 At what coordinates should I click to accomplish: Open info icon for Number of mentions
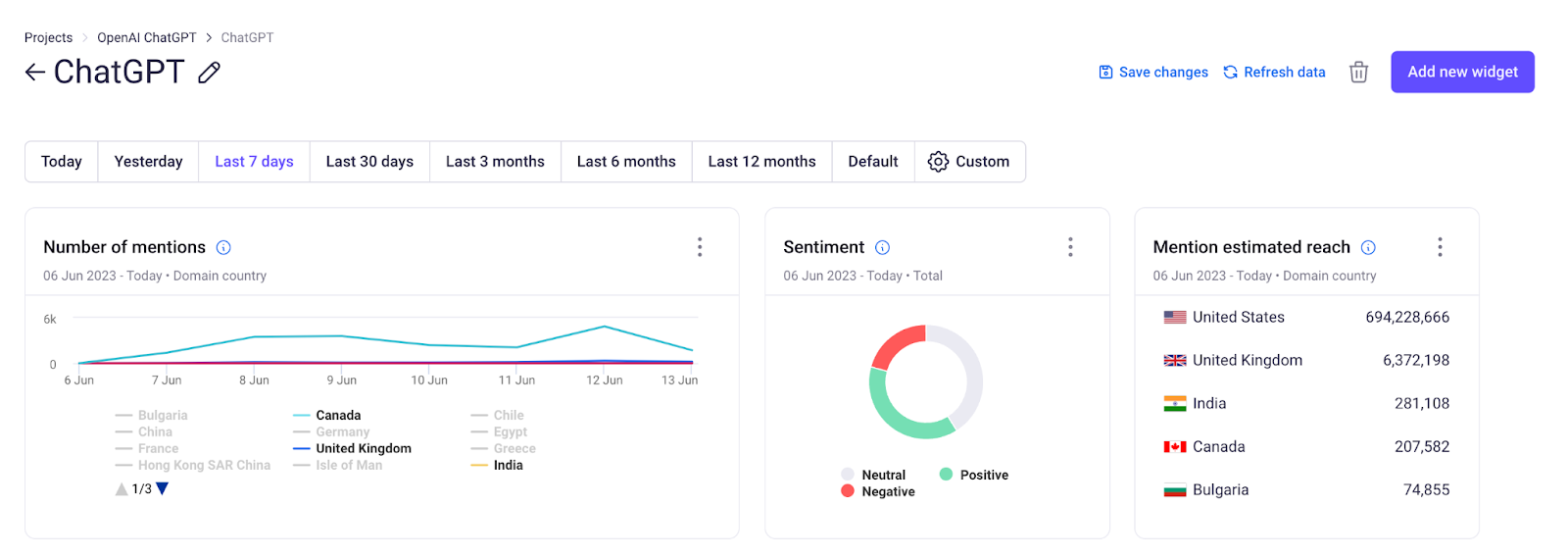coord(223,248)
